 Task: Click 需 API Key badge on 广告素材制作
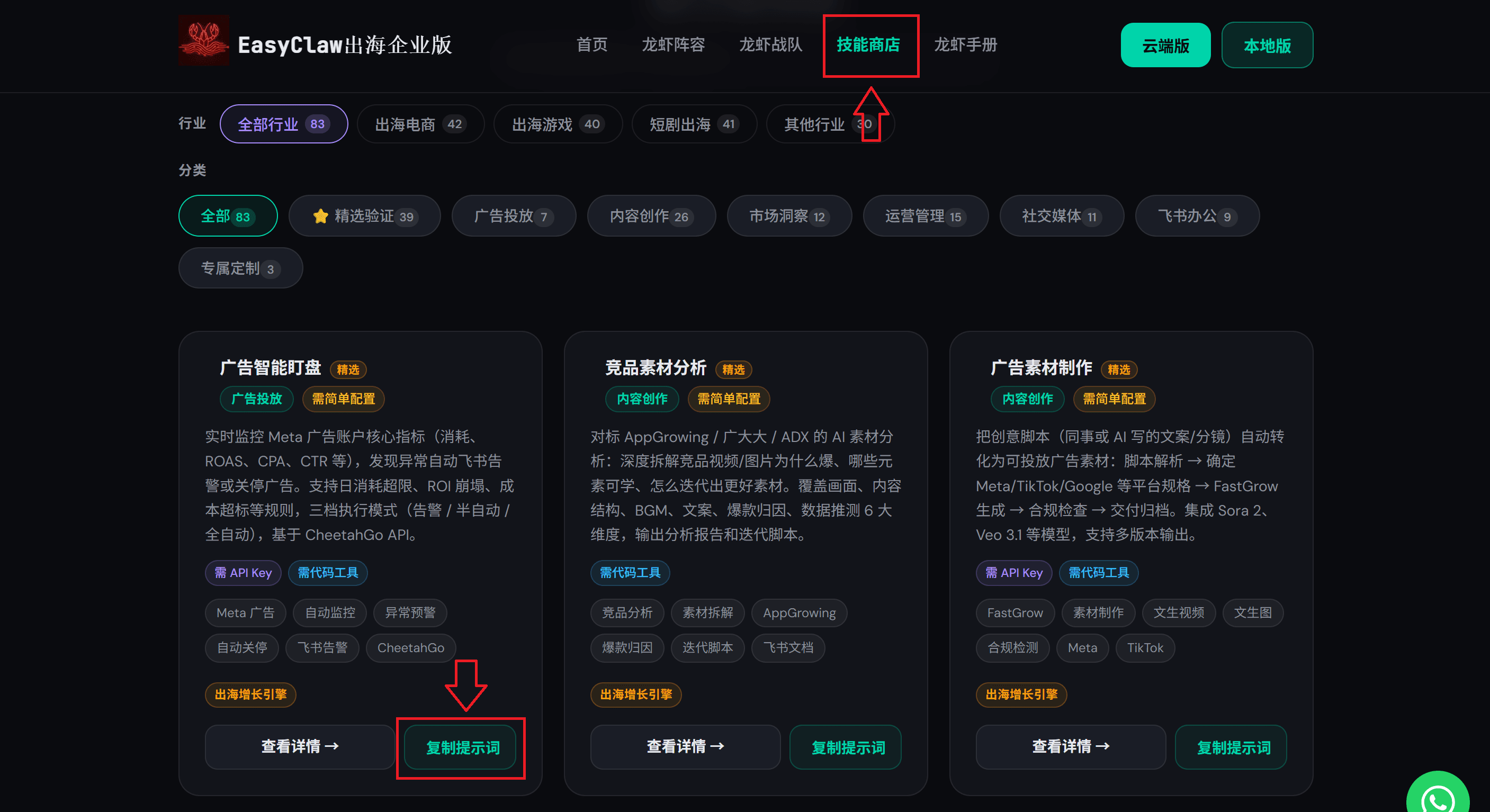tap(1014, 573)
